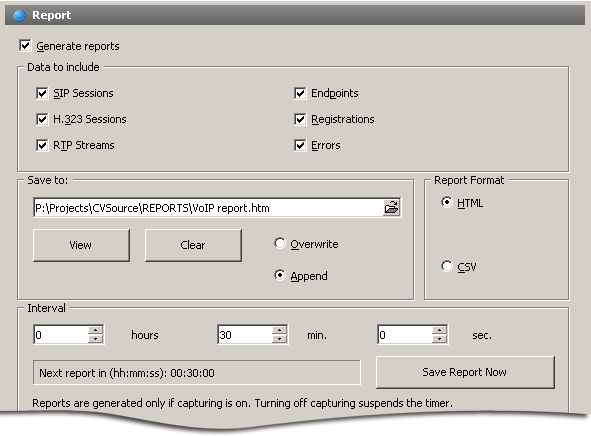Toggle the H.323 Sessions checkbox
This screenshot has height=436, width=591.
(42, 119)
